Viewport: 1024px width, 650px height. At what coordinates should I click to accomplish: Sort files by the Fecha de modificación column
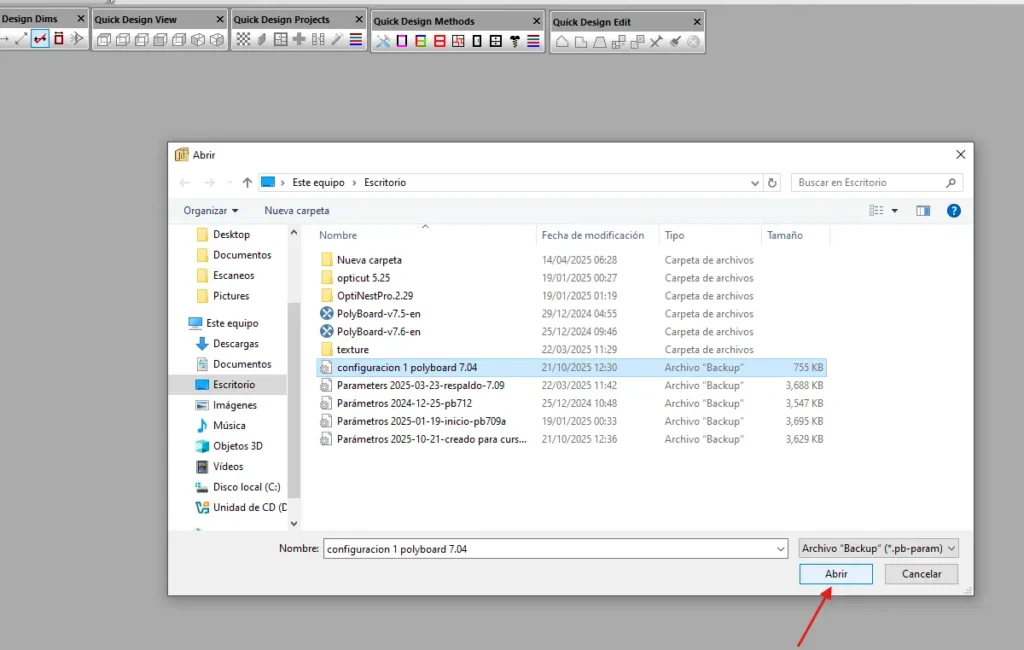pos(592,236)
